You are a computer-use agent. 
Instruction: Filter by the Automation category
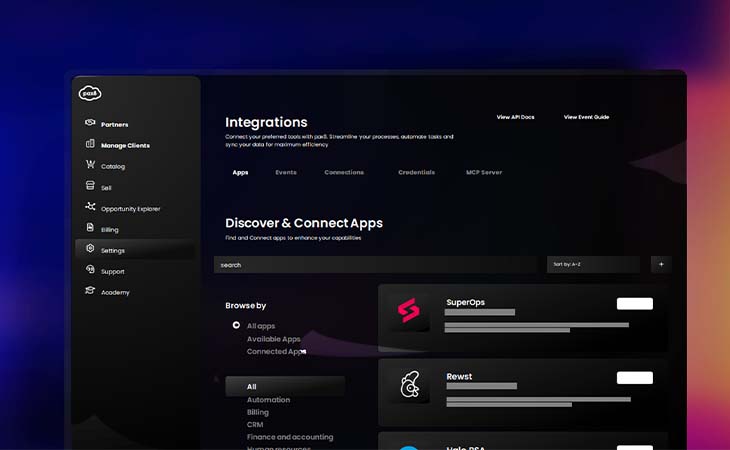(x=268, y=400)
